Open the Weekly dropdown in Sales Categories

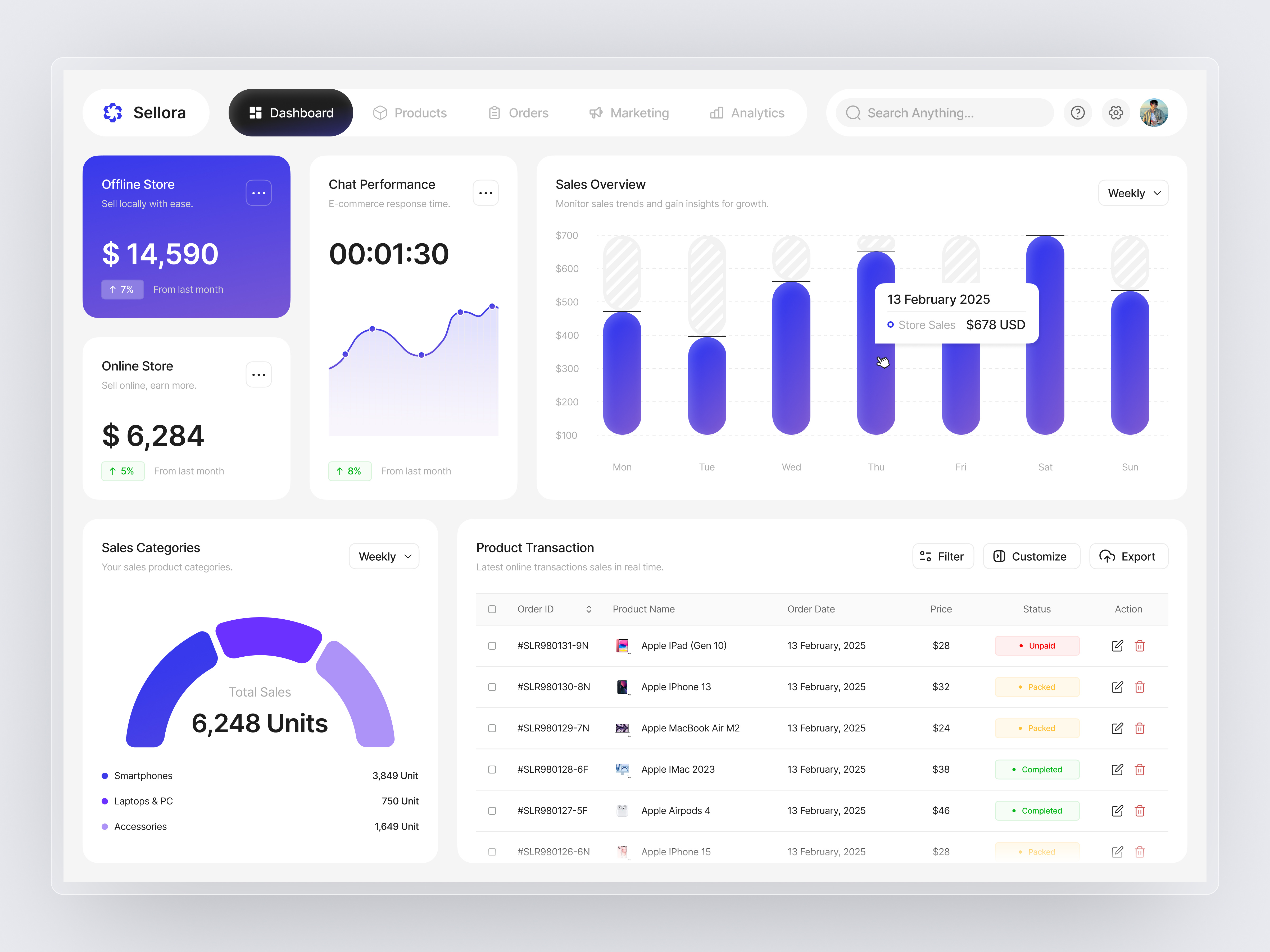point(384,556)
